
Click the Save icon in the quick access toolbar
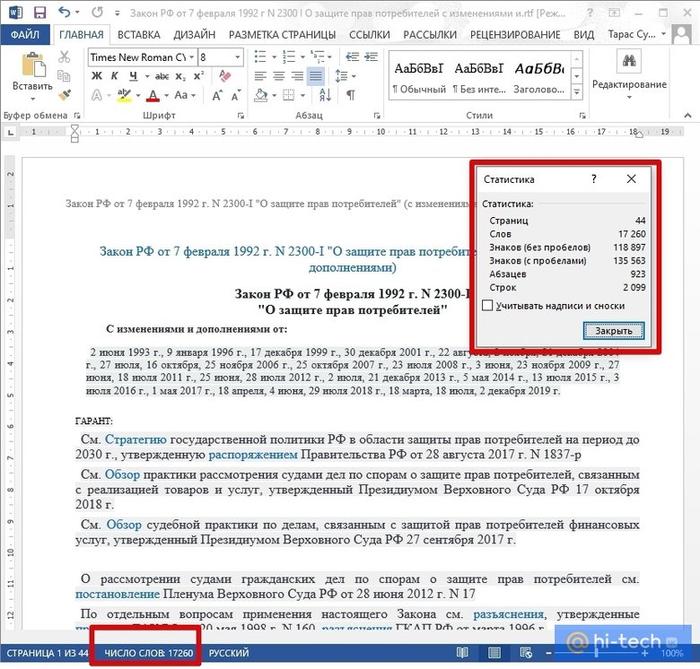[37, 12]
